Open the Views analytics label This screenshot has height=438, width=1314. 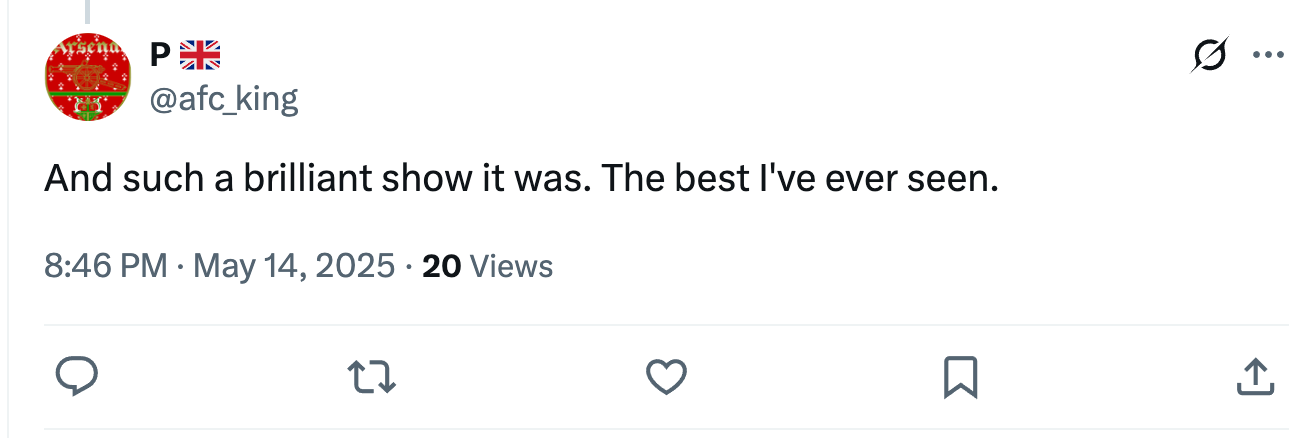pyautogui.click(x=510, y=266)
